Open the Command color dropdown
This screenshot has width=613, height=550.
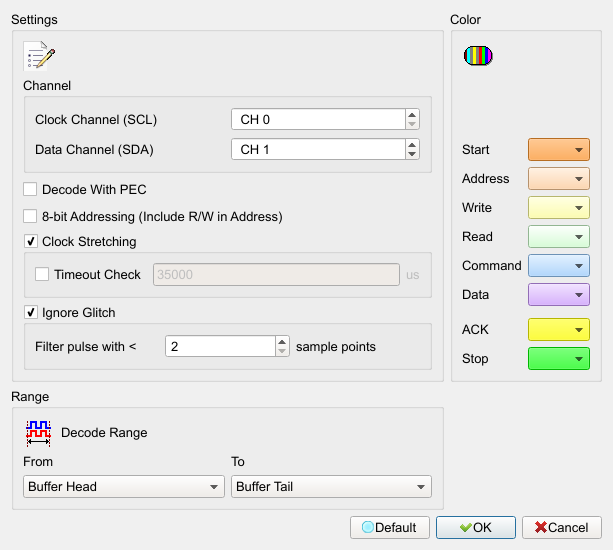pyautogui.click(x=559, y=266)
